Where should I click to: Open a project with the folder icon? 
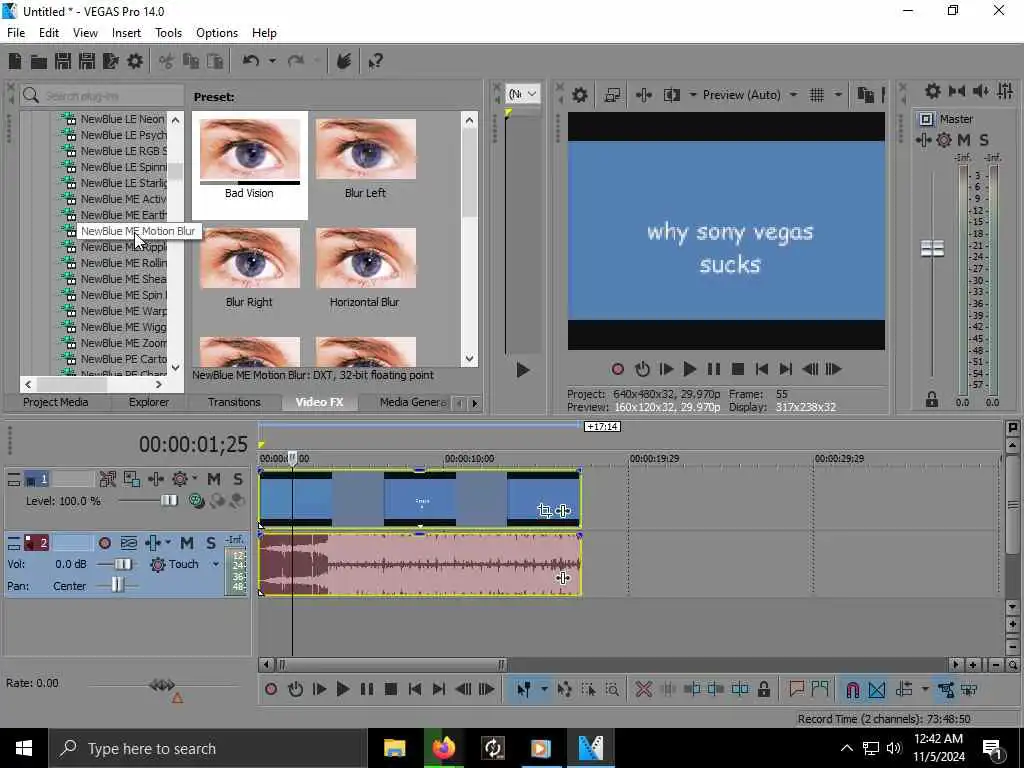39,61
